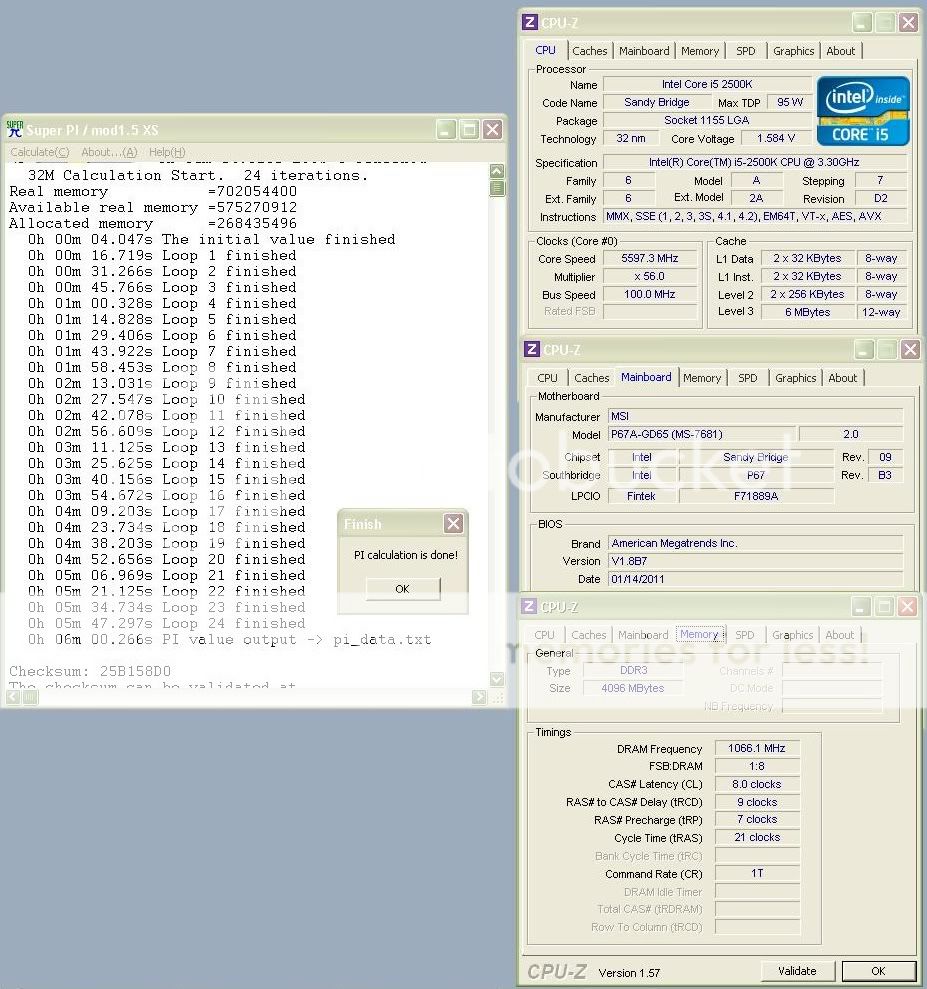Viewport: 927px width, 989px height.
Task: Close the Finish dialog with its X
Action: point(453,524)
